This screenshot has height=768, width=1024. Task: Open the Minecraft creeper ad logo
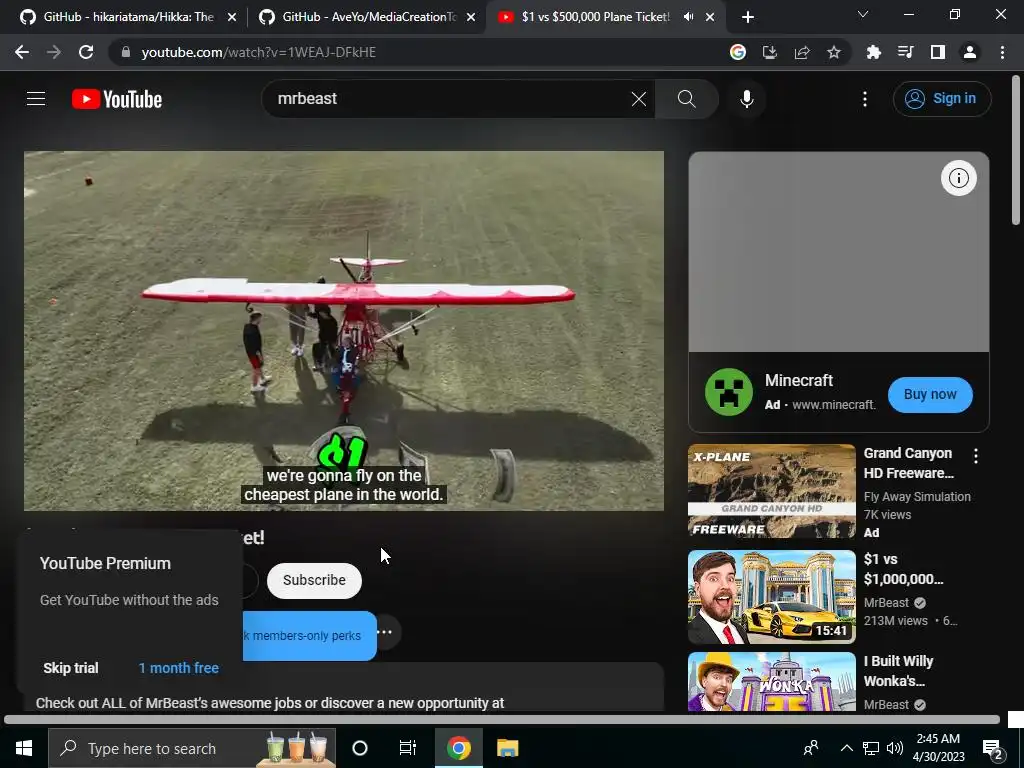(x=729, y=392)
